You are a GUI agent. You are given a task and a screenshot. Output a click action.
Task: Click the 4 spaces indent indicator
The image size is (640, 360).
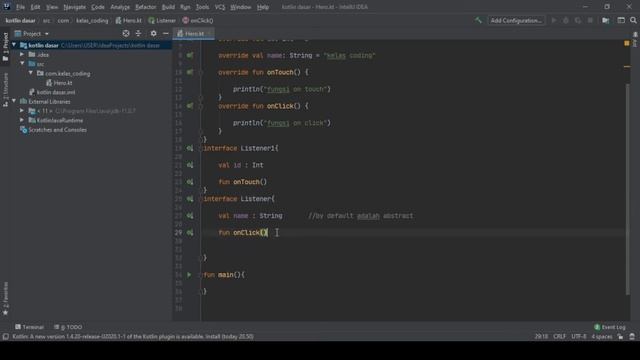pyautogui.click(x=602, y=337)
